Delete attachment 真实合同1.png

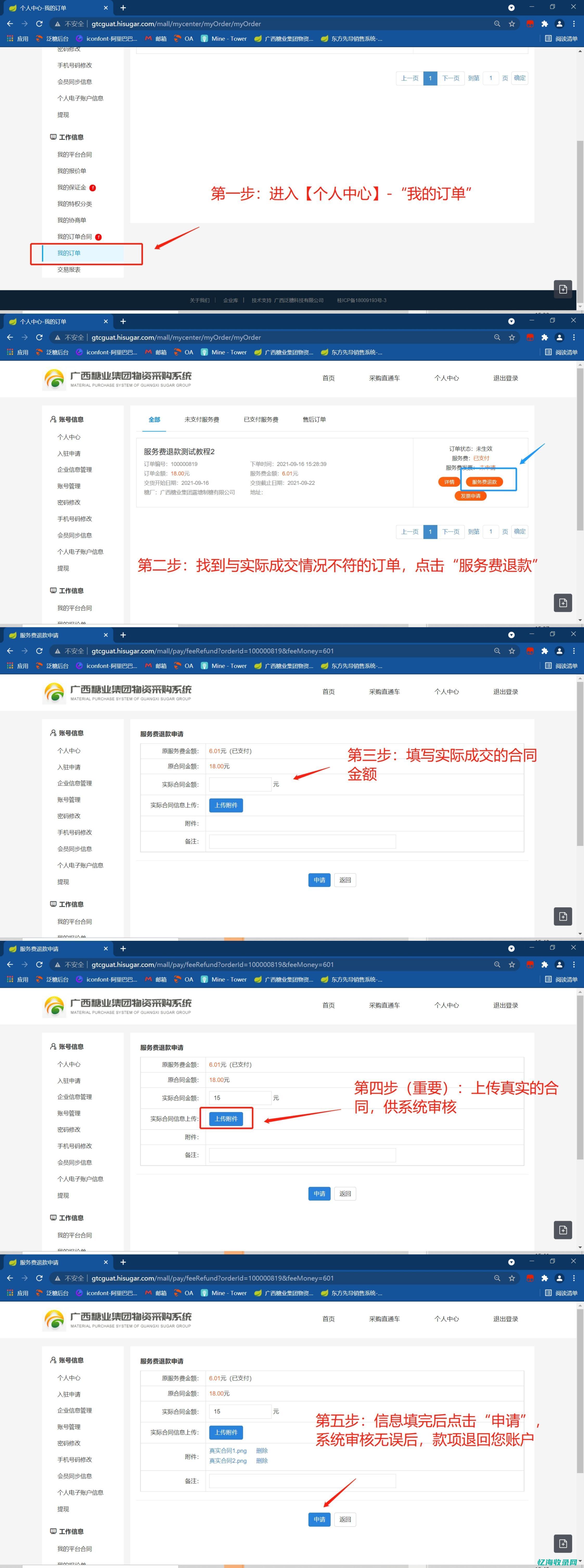pyautogui.click(x=262, y=1451)
